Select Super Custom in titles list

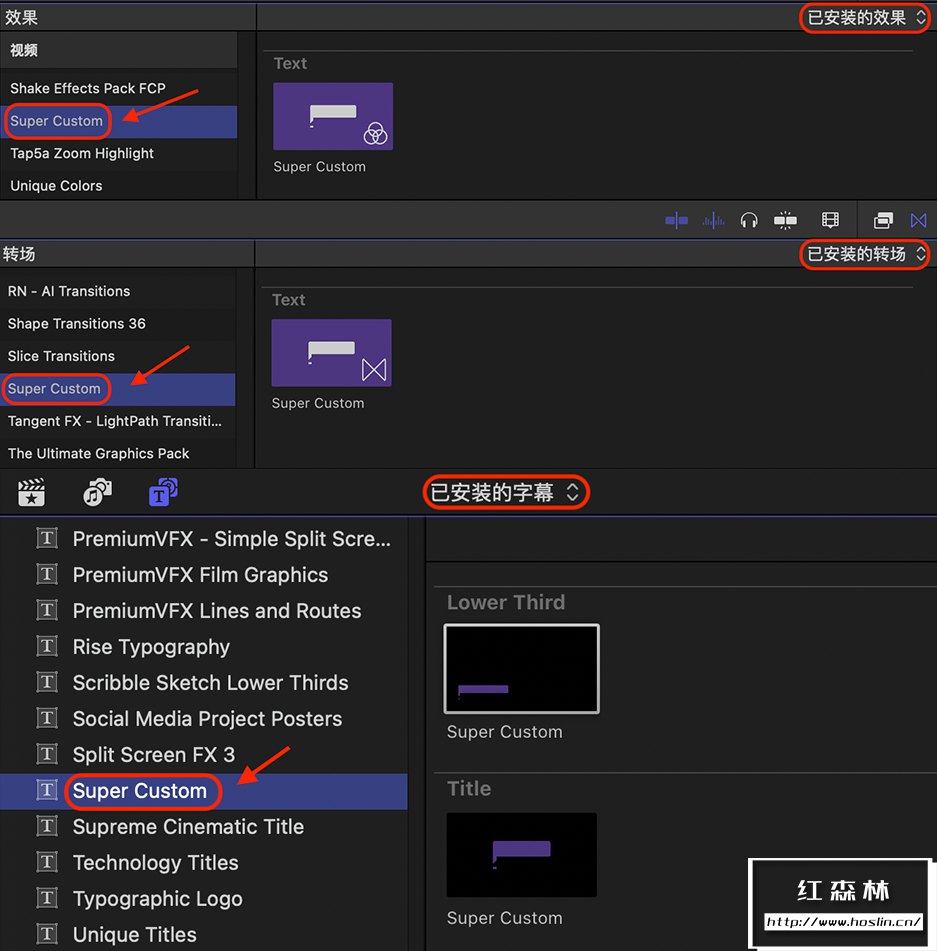pyautogui.click(x=204, y=791)
